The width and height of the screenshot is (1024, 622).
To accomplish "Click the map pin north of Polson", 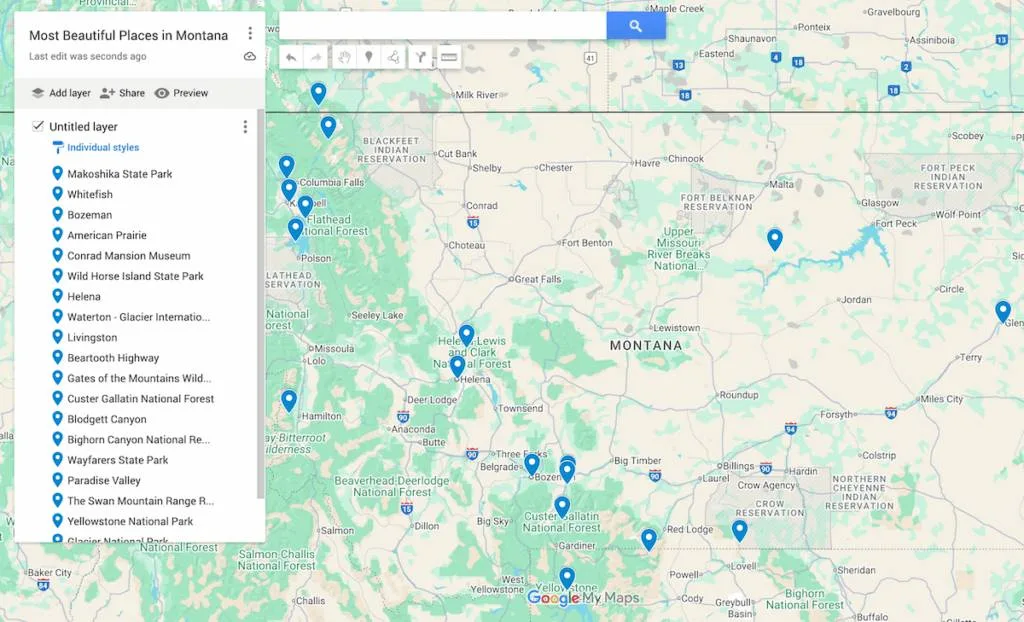I will 295,229.
